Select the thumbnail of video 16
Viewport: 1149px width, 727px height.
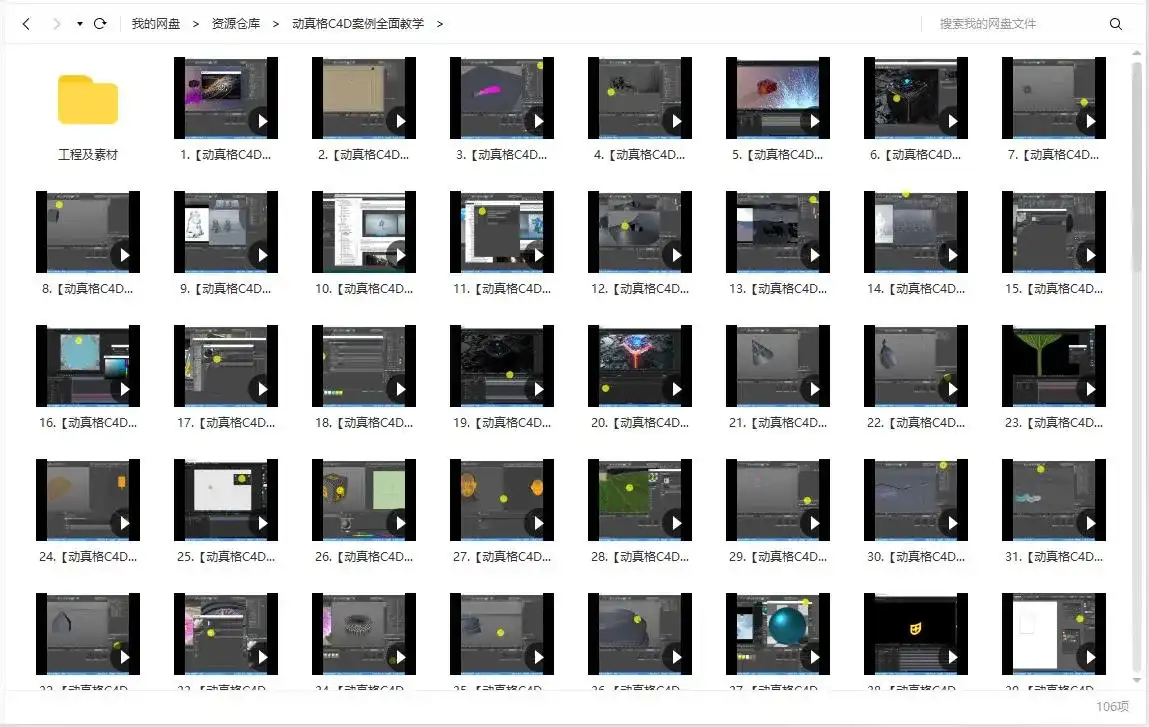(87, 365)
